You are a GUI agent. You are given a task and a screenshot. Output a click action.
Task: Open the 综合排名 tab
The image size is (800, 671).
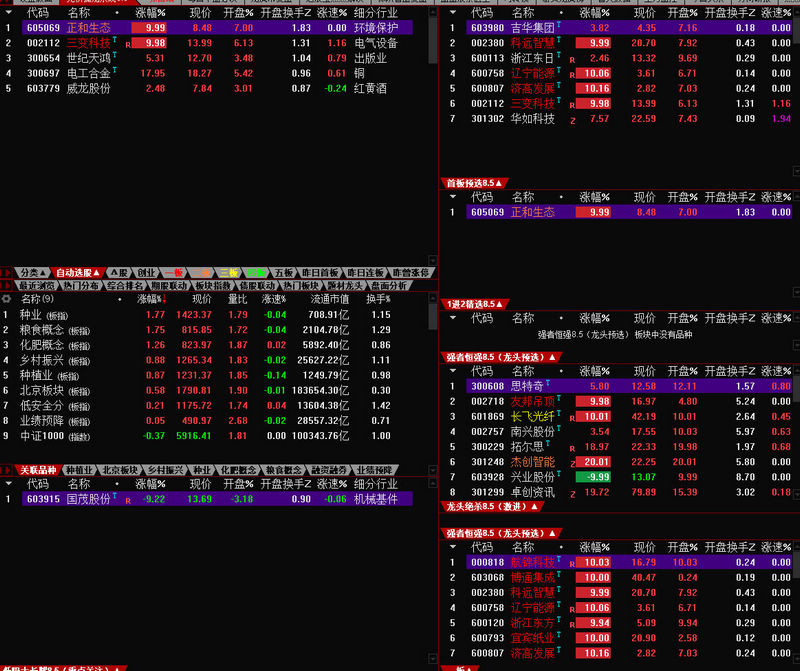click(x=125, y=285)
